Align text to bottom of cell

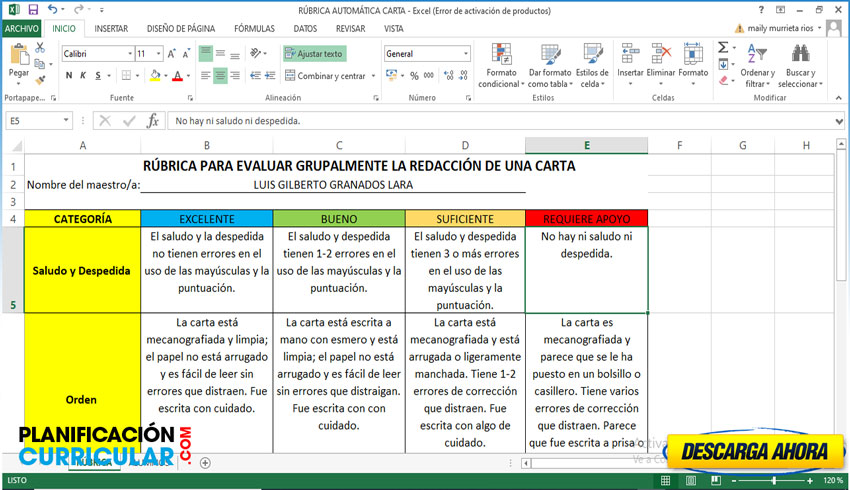pos(235,54)
